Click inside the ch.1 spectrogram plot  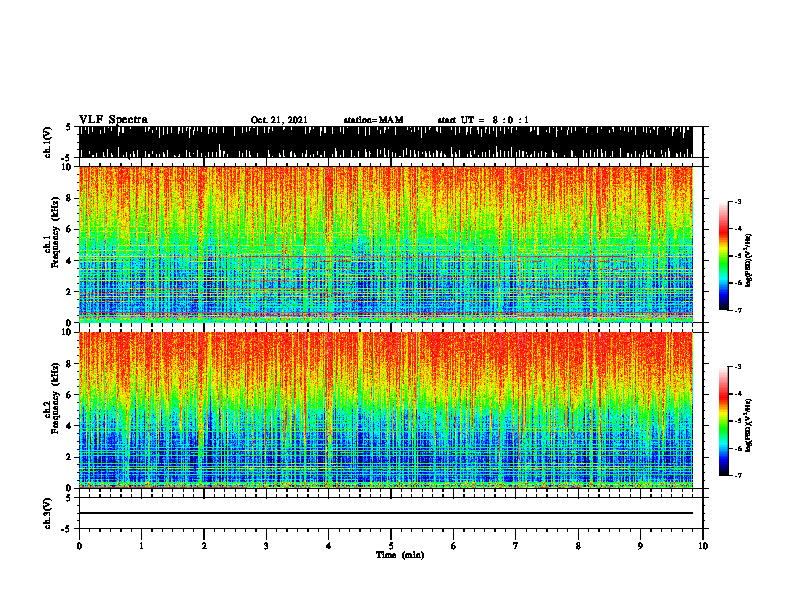pyautogui.click(x=386, y=244)
